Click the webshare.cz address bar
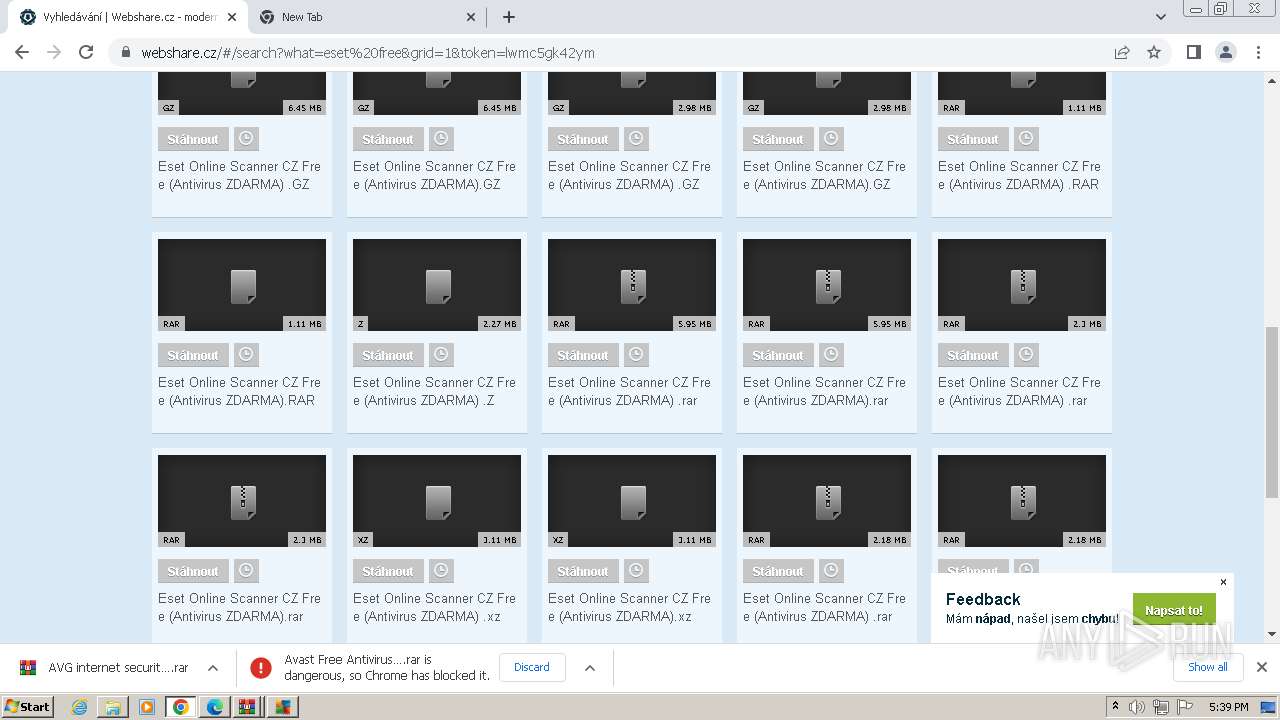This screenshot has width=1280, height=720. coord(610,53)
